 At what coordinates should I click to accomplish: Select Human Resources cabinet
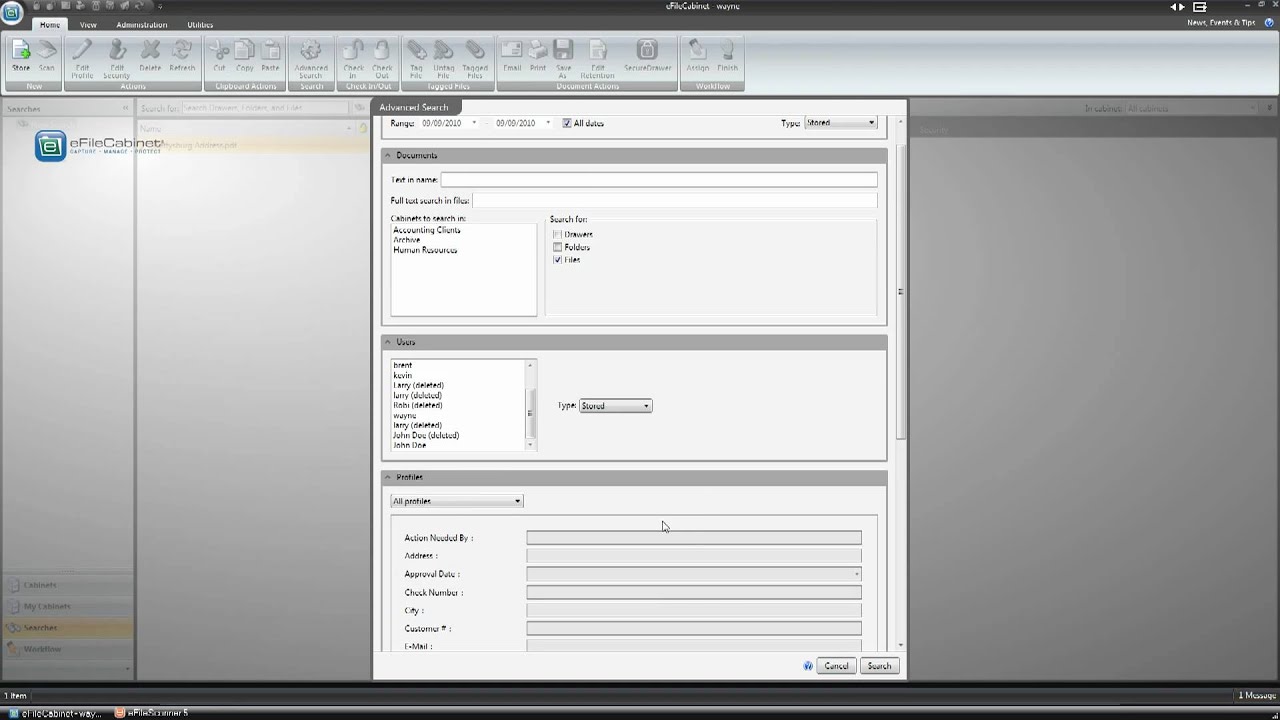(x=425, y=250)
